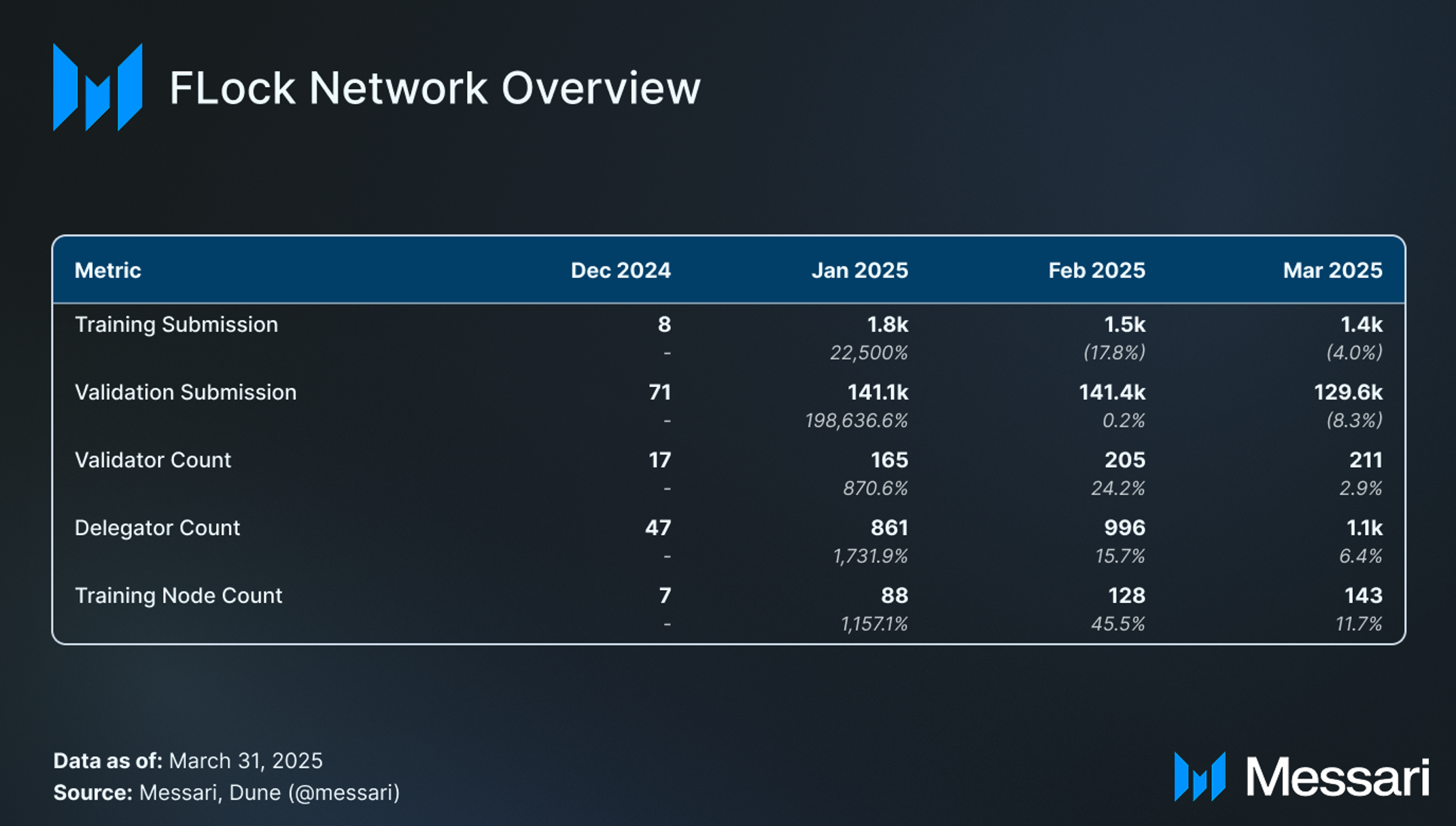1456x826 pixels.
Task: Select the Feb 2025 column header
Action: [x=1096, y=271]
